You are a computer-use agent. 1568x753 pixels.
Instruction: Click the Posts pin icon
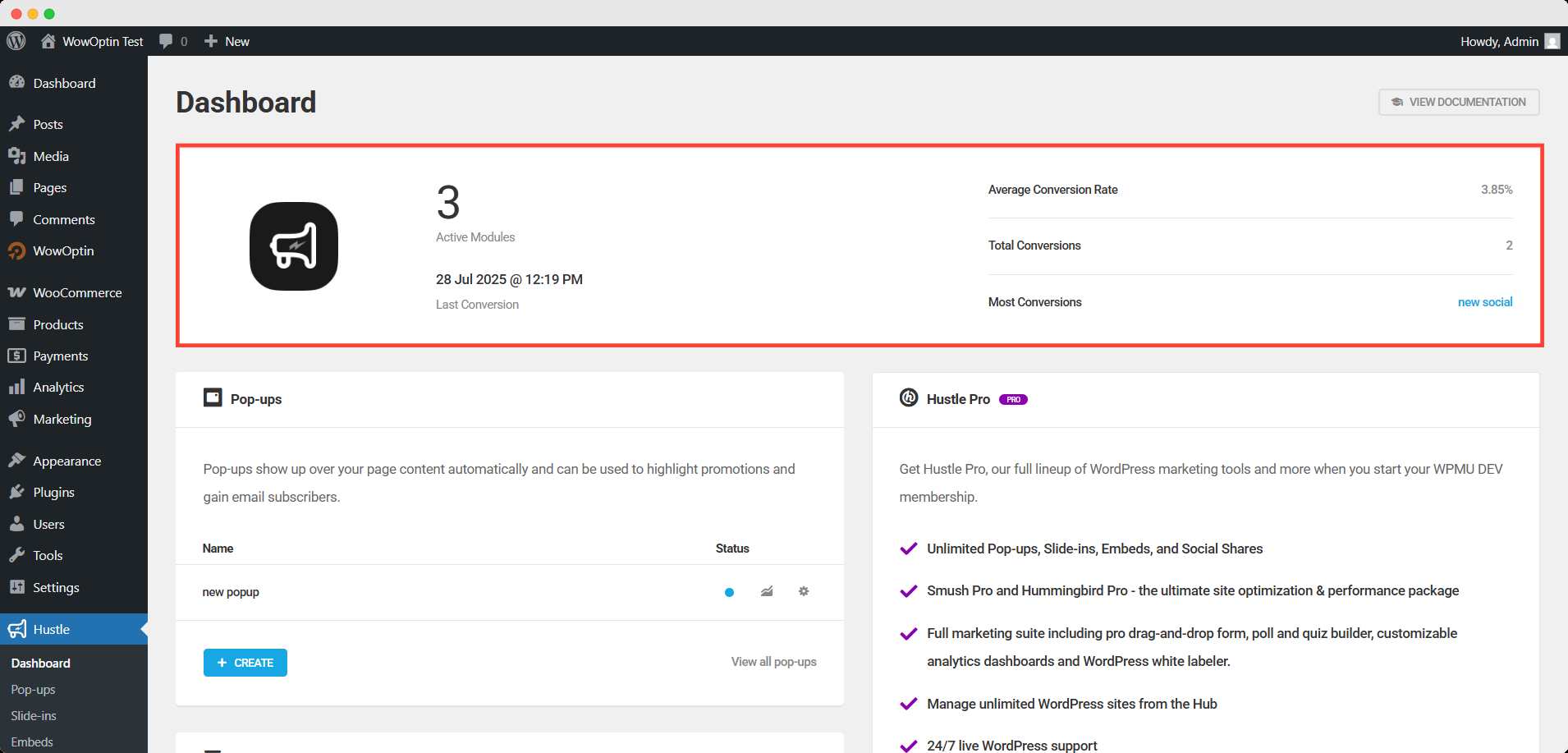(x=16, y=124)
